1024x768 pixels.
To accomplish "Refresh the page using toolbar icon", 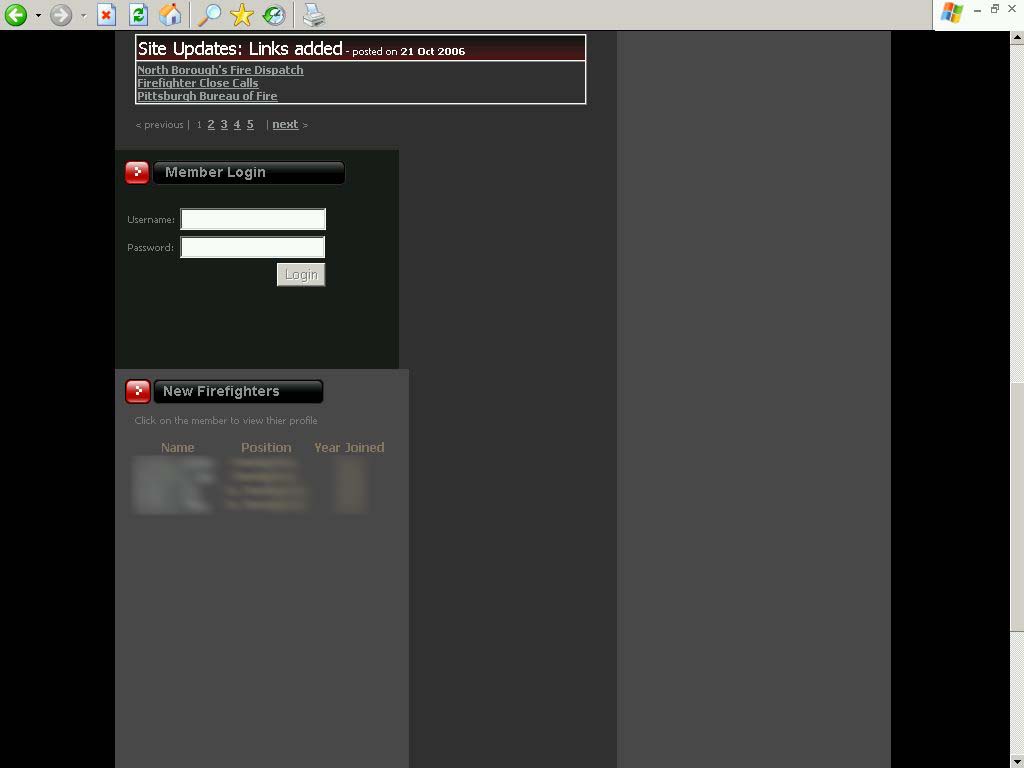I will click(138, 15).
